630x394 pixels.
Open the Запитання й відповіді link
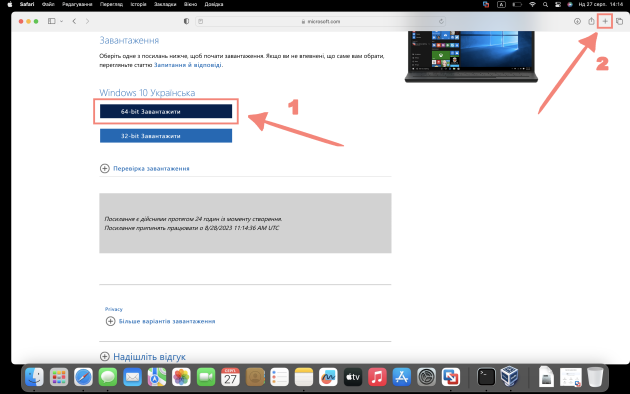(x=188, y=65)
